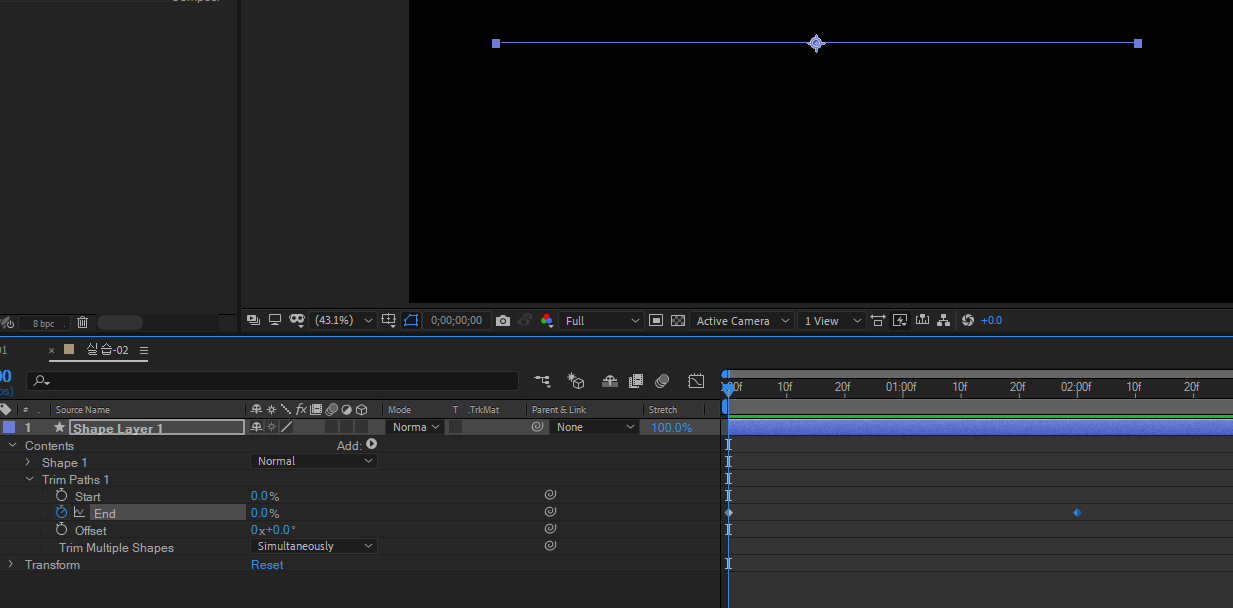
Task: Toggle the stopwatch for the Start property
Action: [62, 496]
